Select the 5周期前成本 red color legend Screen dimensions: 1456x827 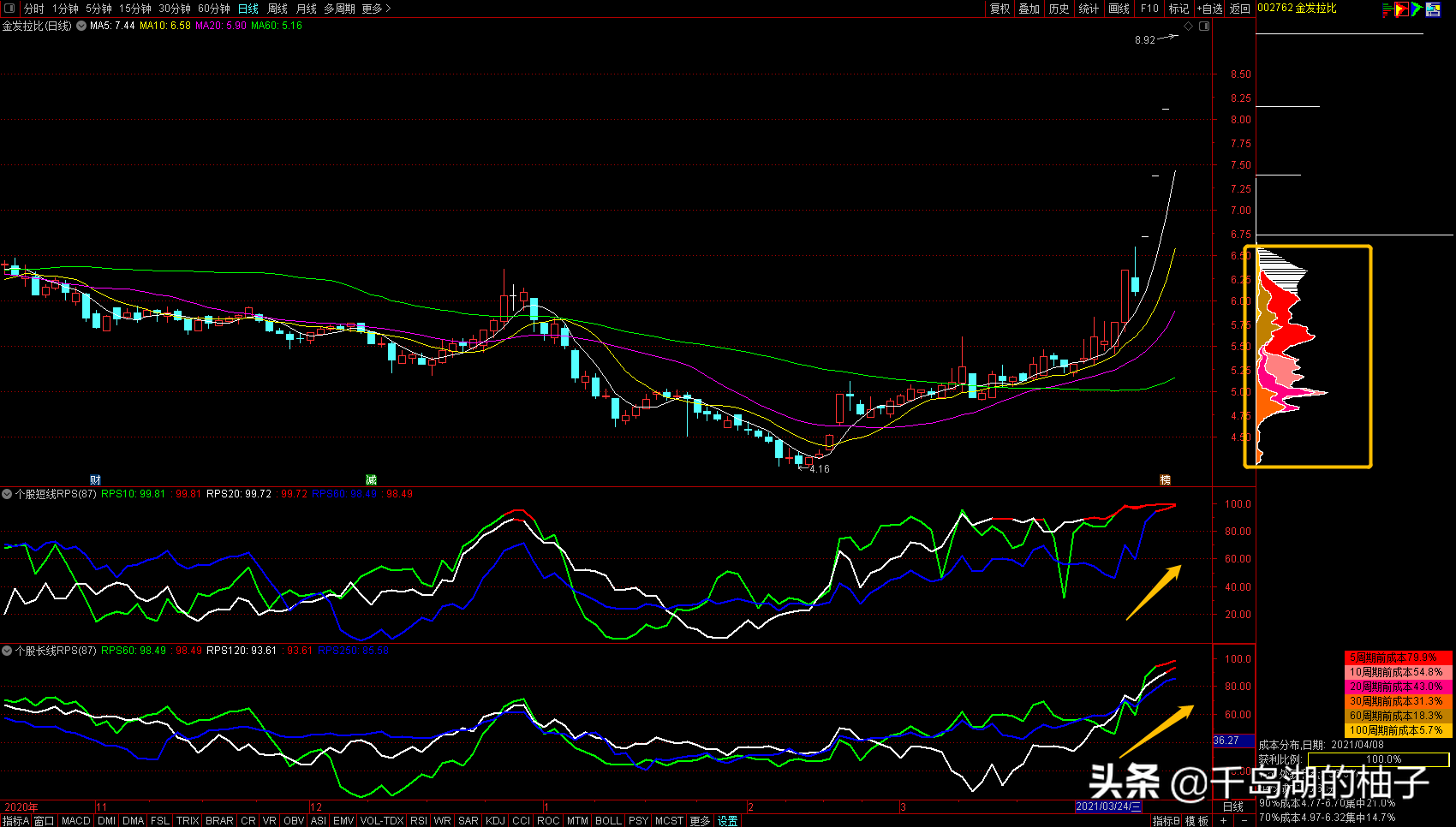pos(1398,657)
